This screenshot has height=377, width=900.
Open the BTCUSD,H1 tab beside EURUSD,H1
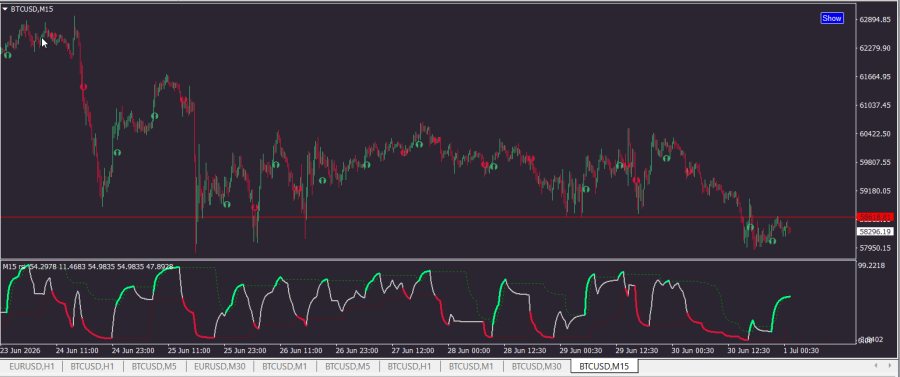click(x=92, y=366)
